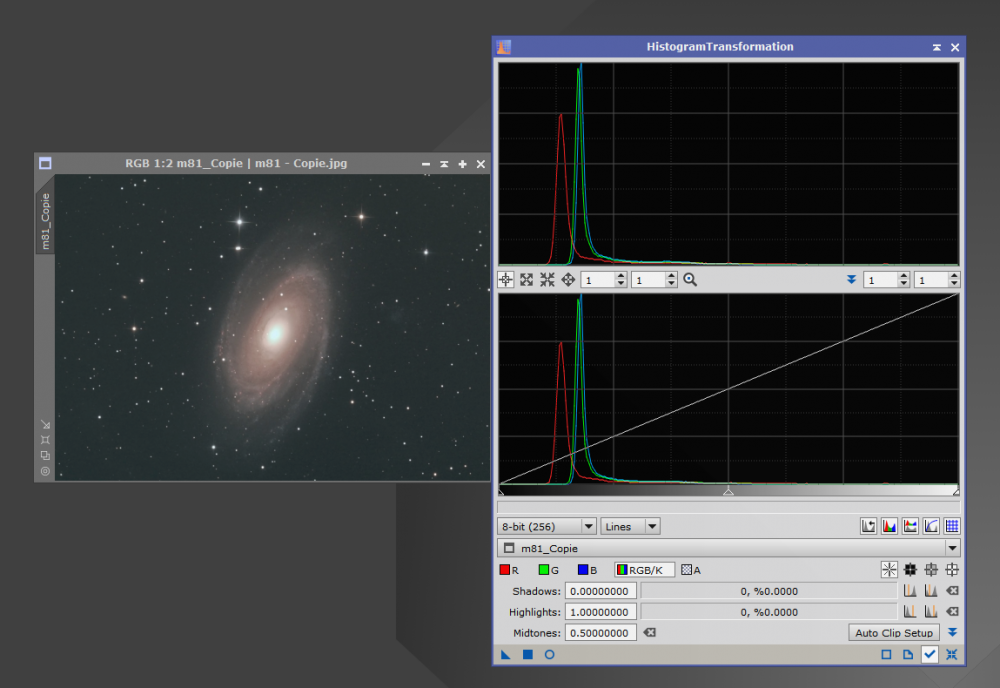Screen dimensions: 1000x688
Task: Reset the Midtones value with its clear icon
Action: pos(649,633)
